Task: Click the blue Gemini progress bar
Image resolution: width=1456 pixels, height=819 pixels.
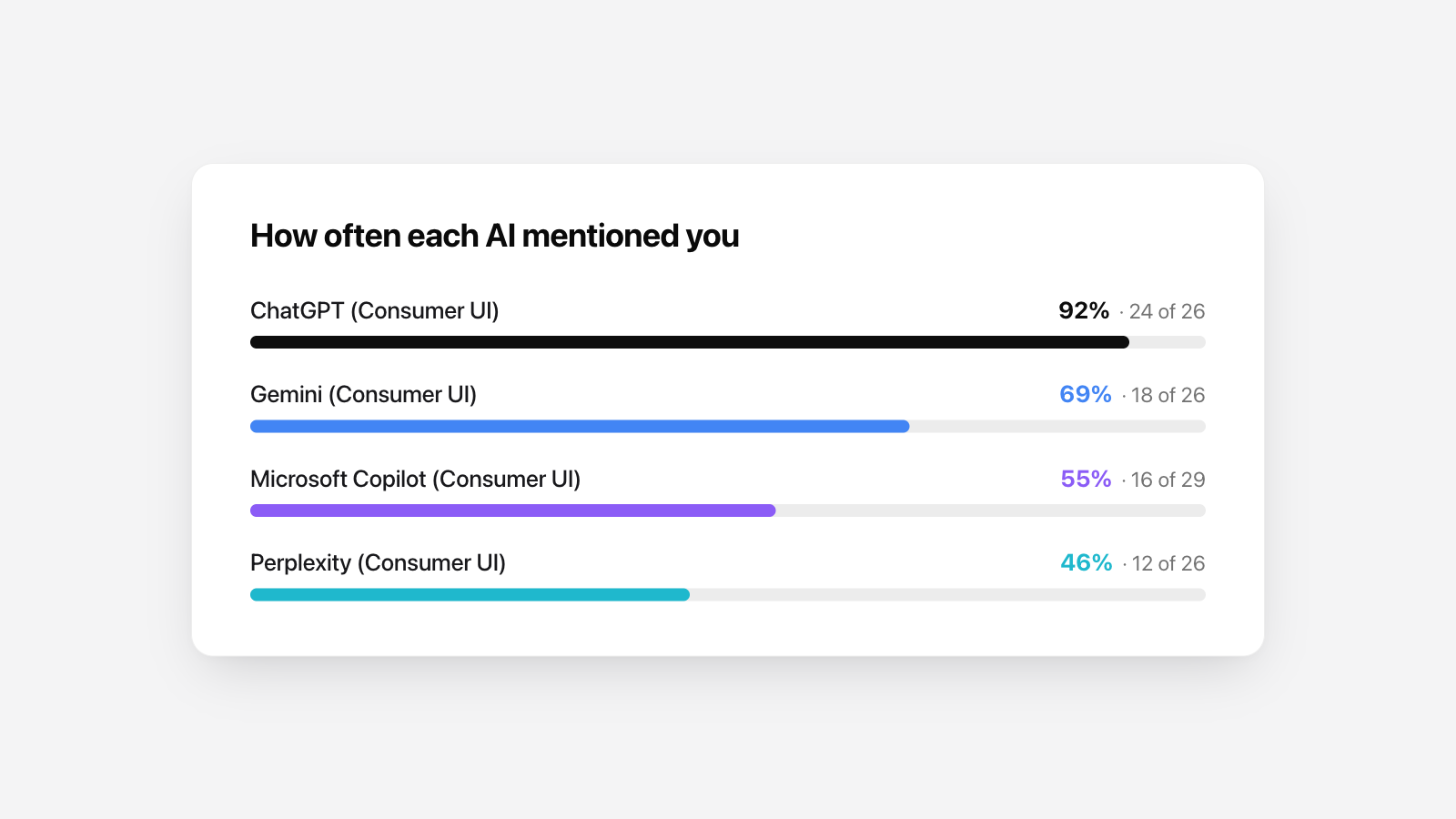Action: click(580, 426)
